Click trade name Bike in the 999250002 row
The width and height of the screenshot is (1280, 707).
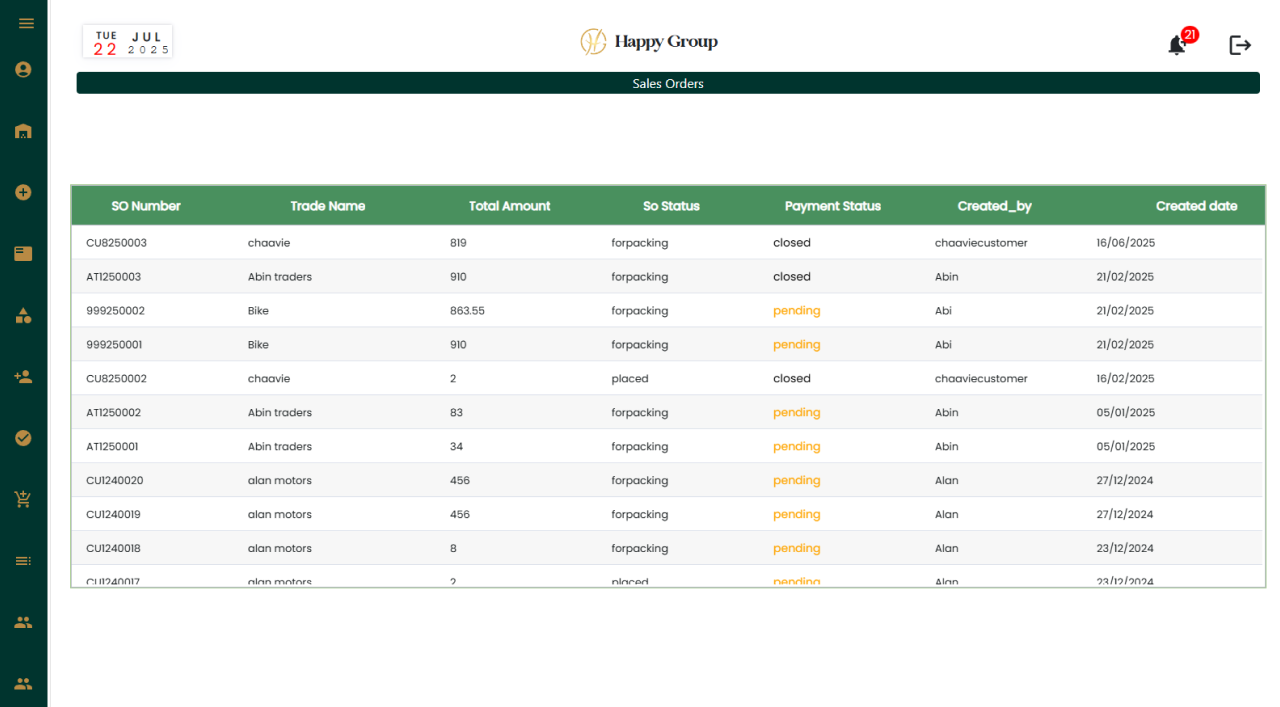coord(259,311)
